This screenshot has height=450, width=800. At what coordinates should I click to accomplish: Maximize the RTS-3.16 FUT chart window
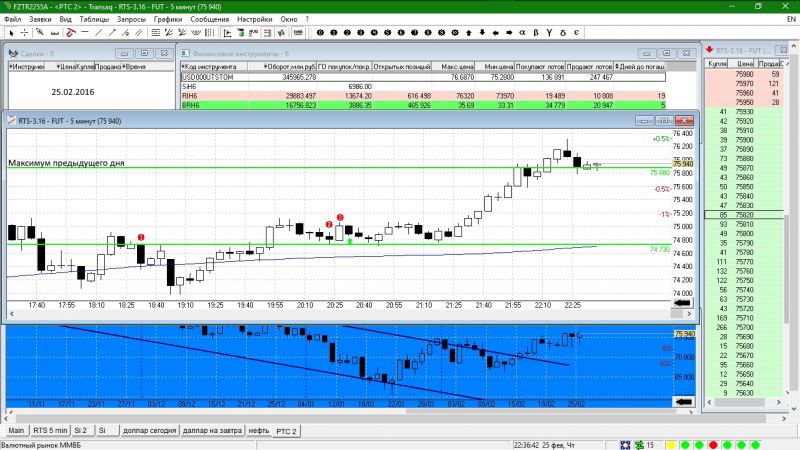[664, 120]
